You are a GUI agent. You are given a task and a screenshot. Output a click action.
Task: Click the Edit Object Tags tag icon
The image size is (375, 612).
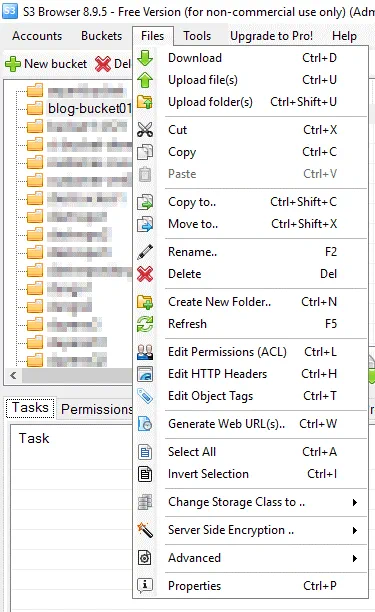pos(145,396)
